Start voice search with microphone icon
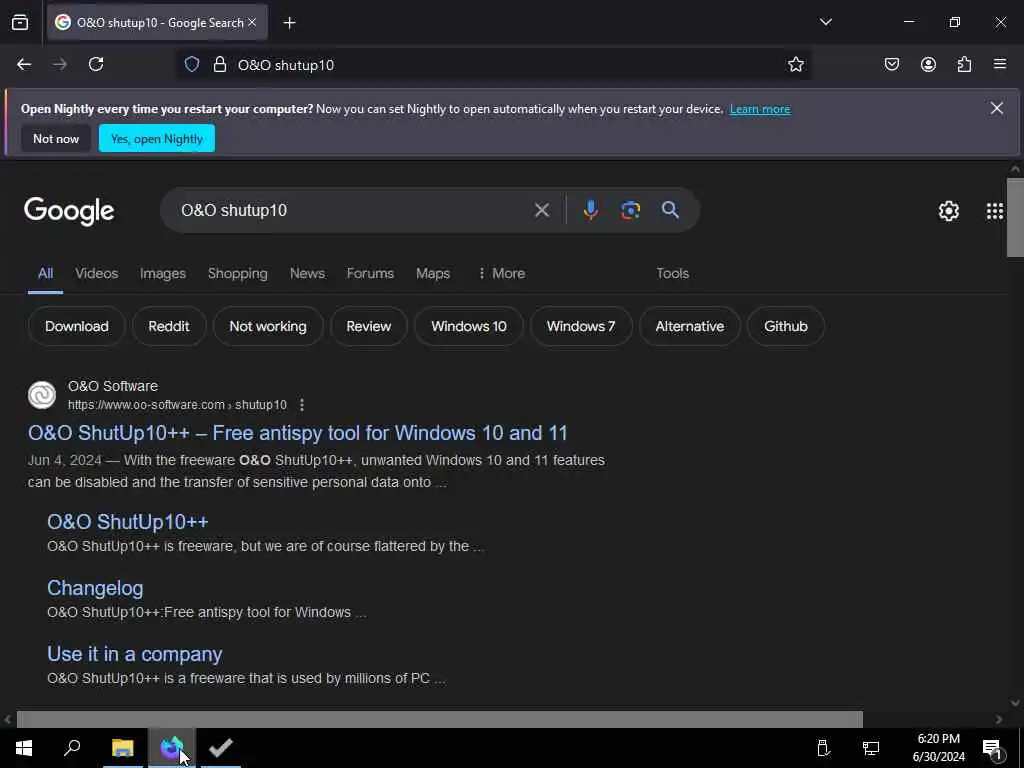 (x=590, y=210)
